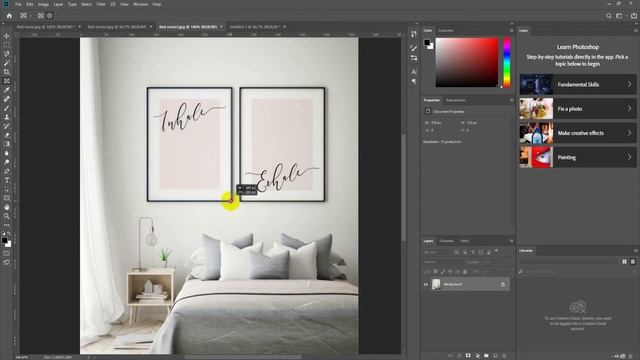Open Fix a photo tutorial
Screen dimensions: 640x360
[x=578, y=109]
